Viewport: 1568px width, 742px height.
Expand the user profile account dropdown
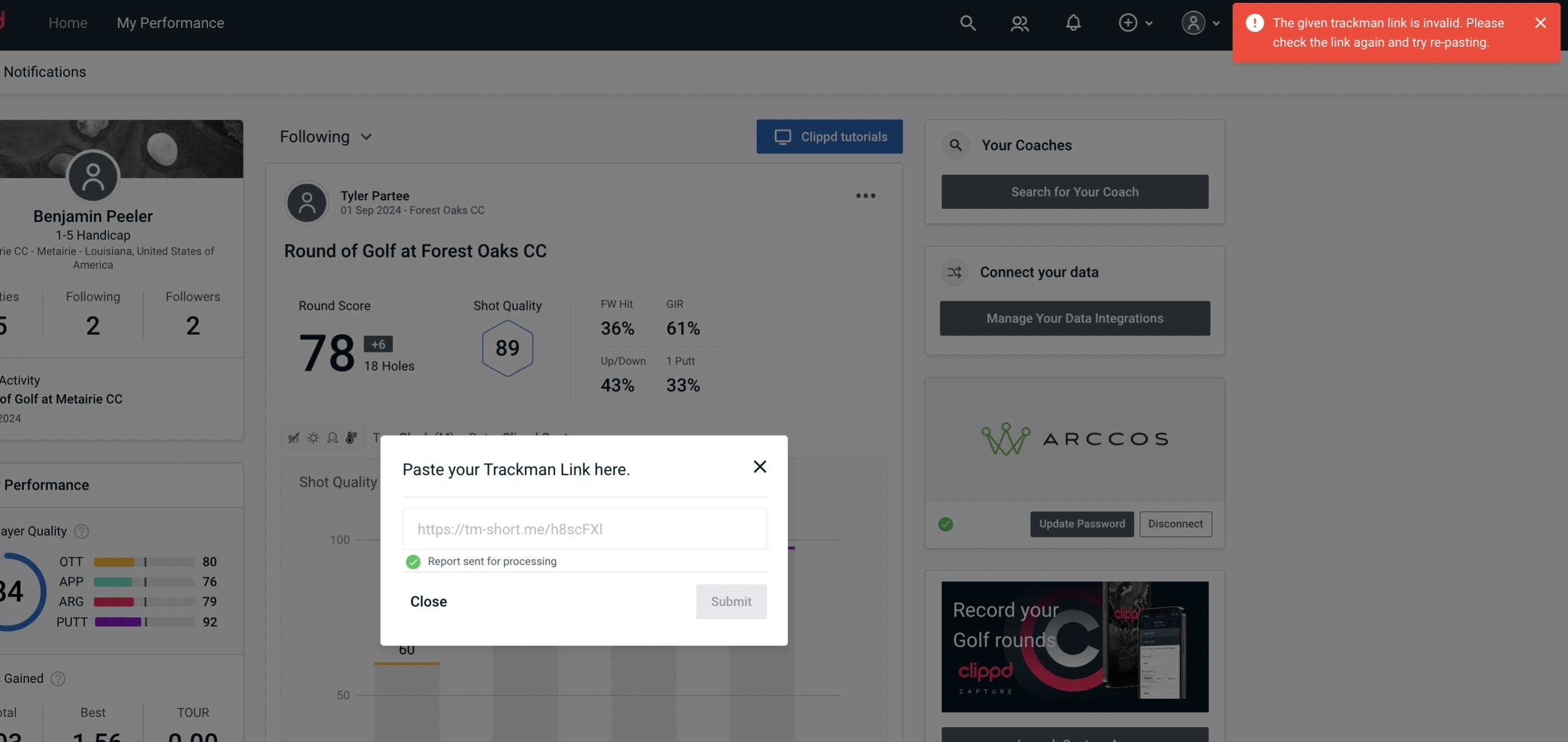tap(1200, 22)
